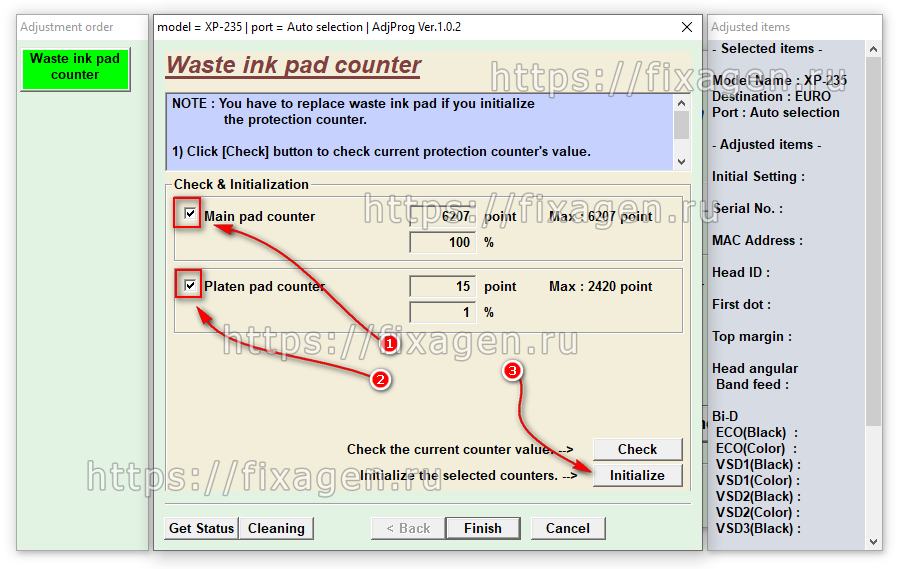Click the Platen pad counter percent field
The height and width of the screenshot is (569, 902).
442,312
